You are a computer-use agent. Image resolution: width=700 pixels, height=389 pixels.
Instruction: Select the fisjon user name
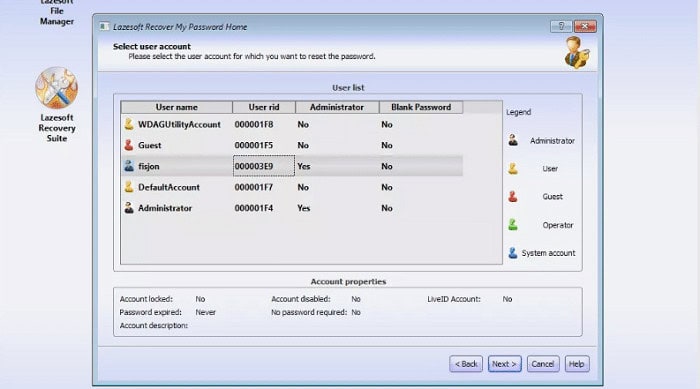tap(149, 166)
